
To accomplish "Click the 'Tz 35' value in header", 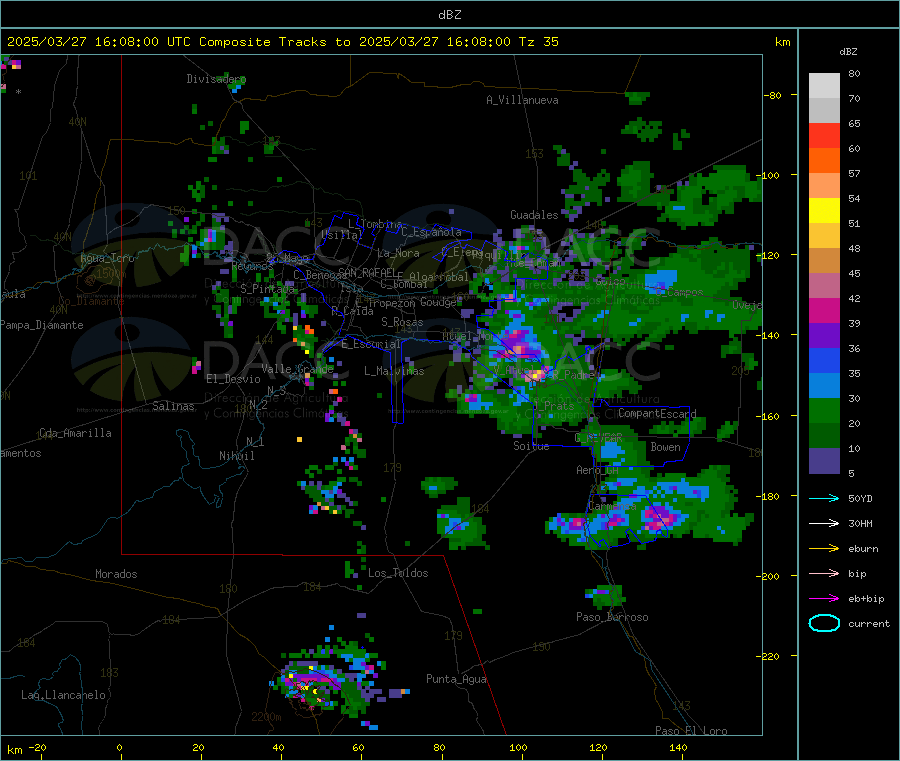I will (x=538, y=42).
